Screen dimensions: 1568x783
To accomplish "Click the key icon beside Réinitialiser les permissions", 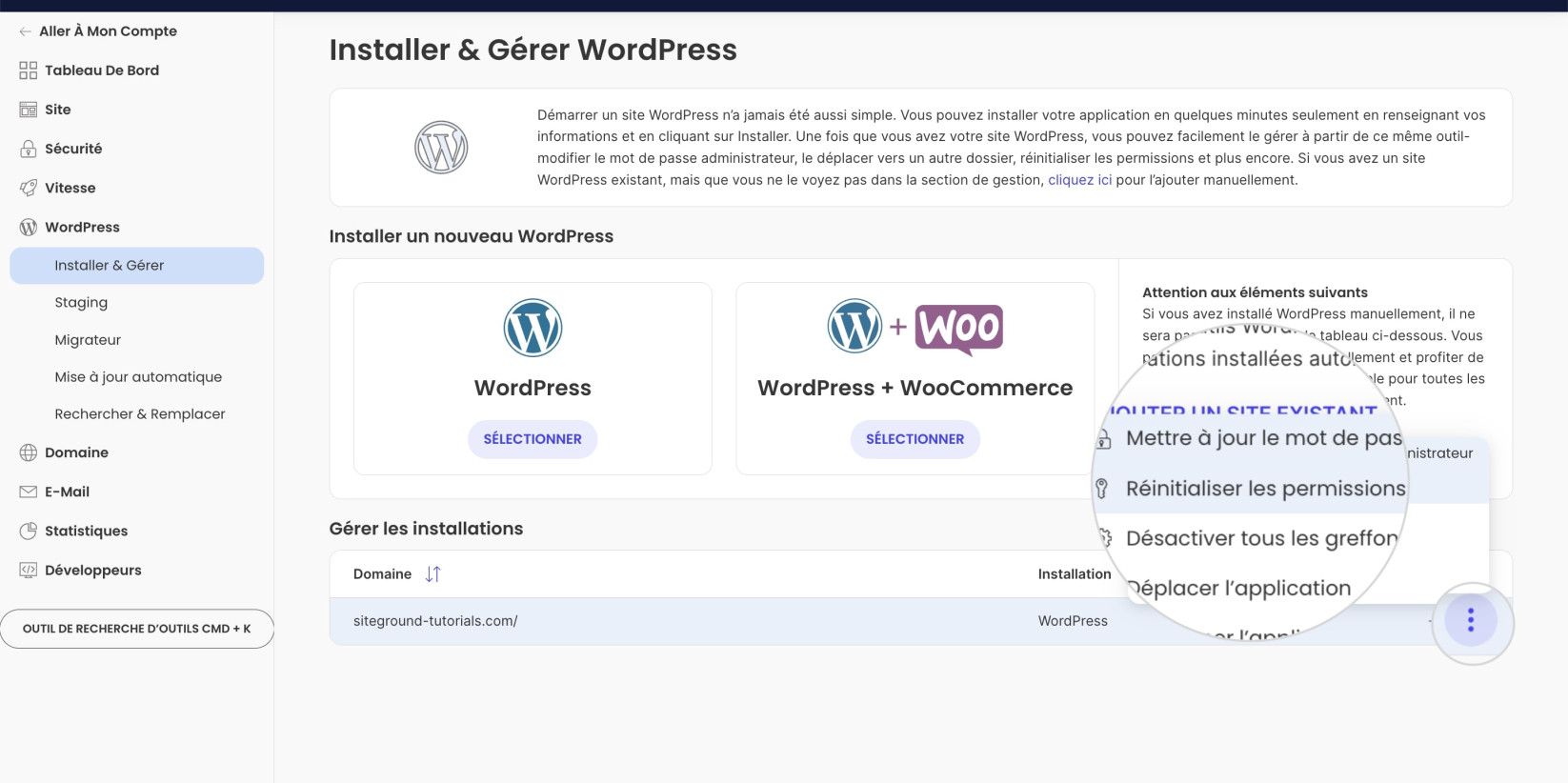I will [x=1102, y=489].
